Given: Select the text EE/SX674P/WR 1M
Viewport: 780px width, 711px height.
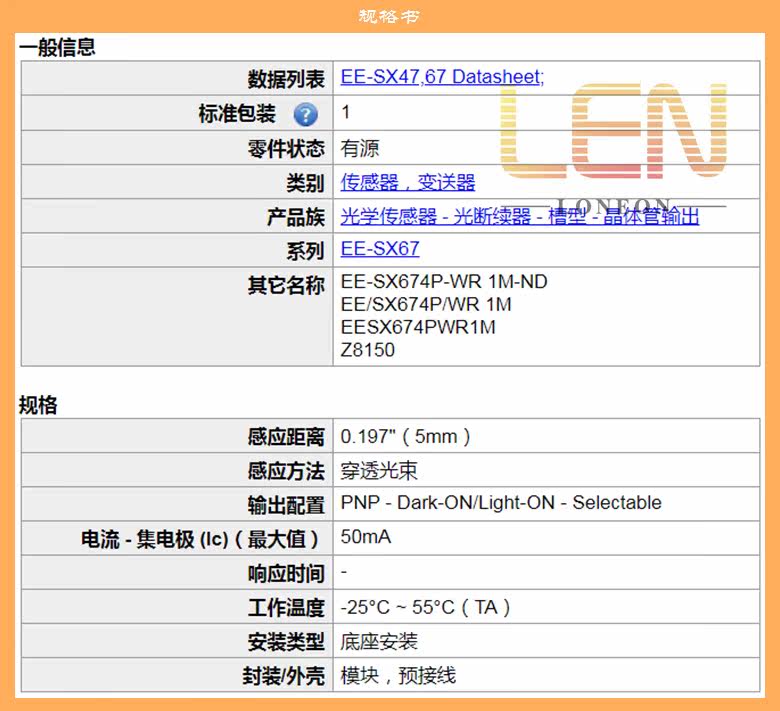Looking at the screenshot, I should pos(426,304).
